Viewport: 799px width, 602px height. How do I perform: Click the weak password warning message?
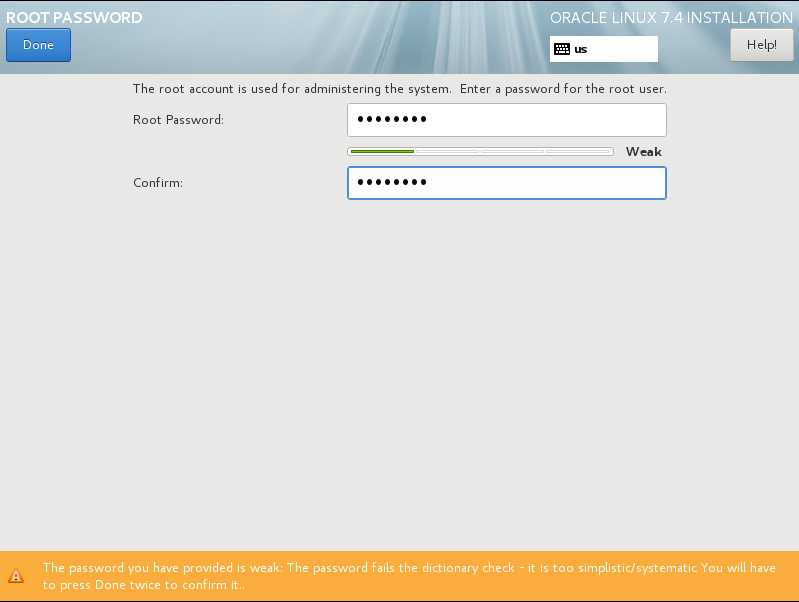409,576
